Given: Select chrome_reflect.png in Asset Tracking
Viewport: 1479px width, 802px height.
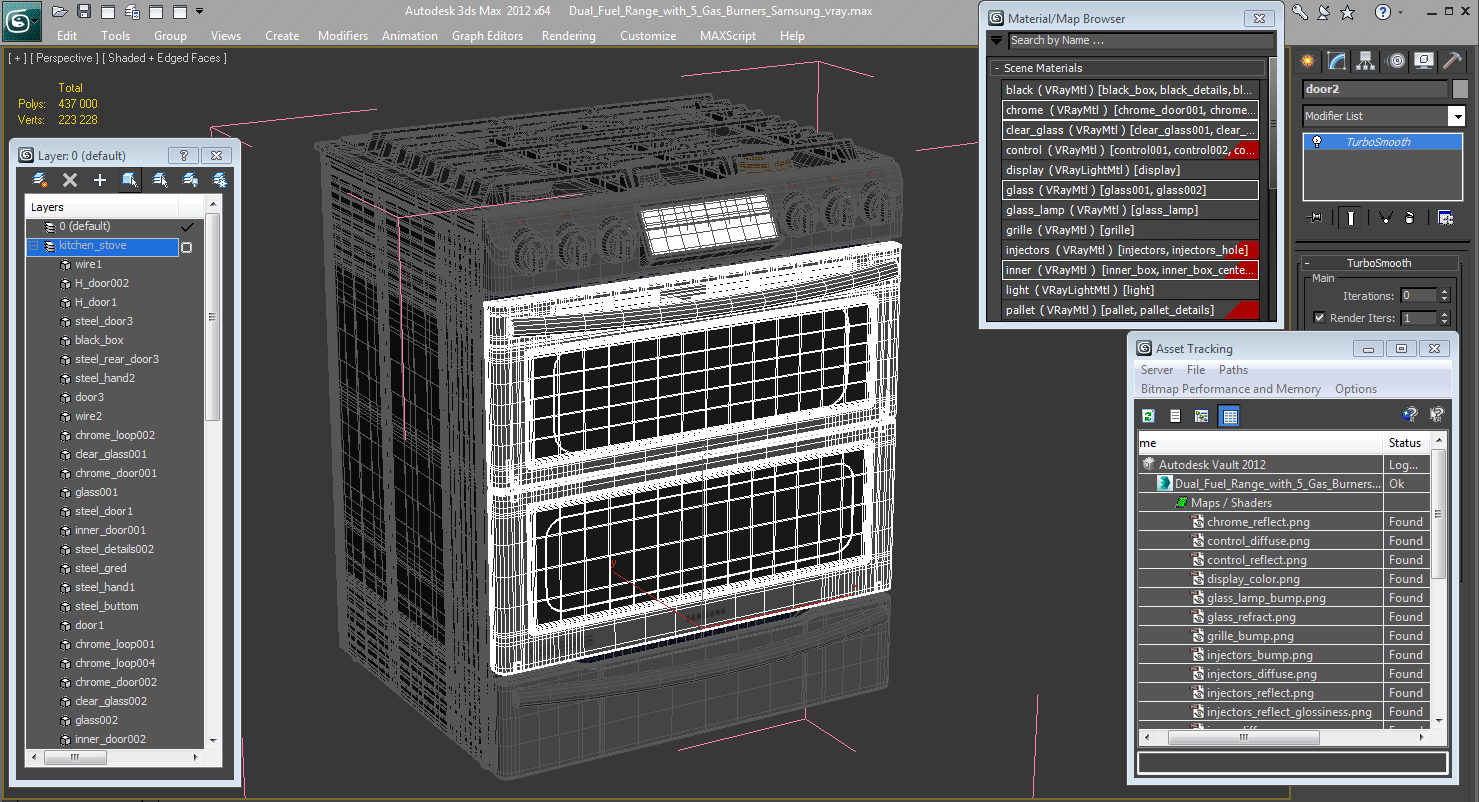Looking at the screenshot, I should [1258, 522].
